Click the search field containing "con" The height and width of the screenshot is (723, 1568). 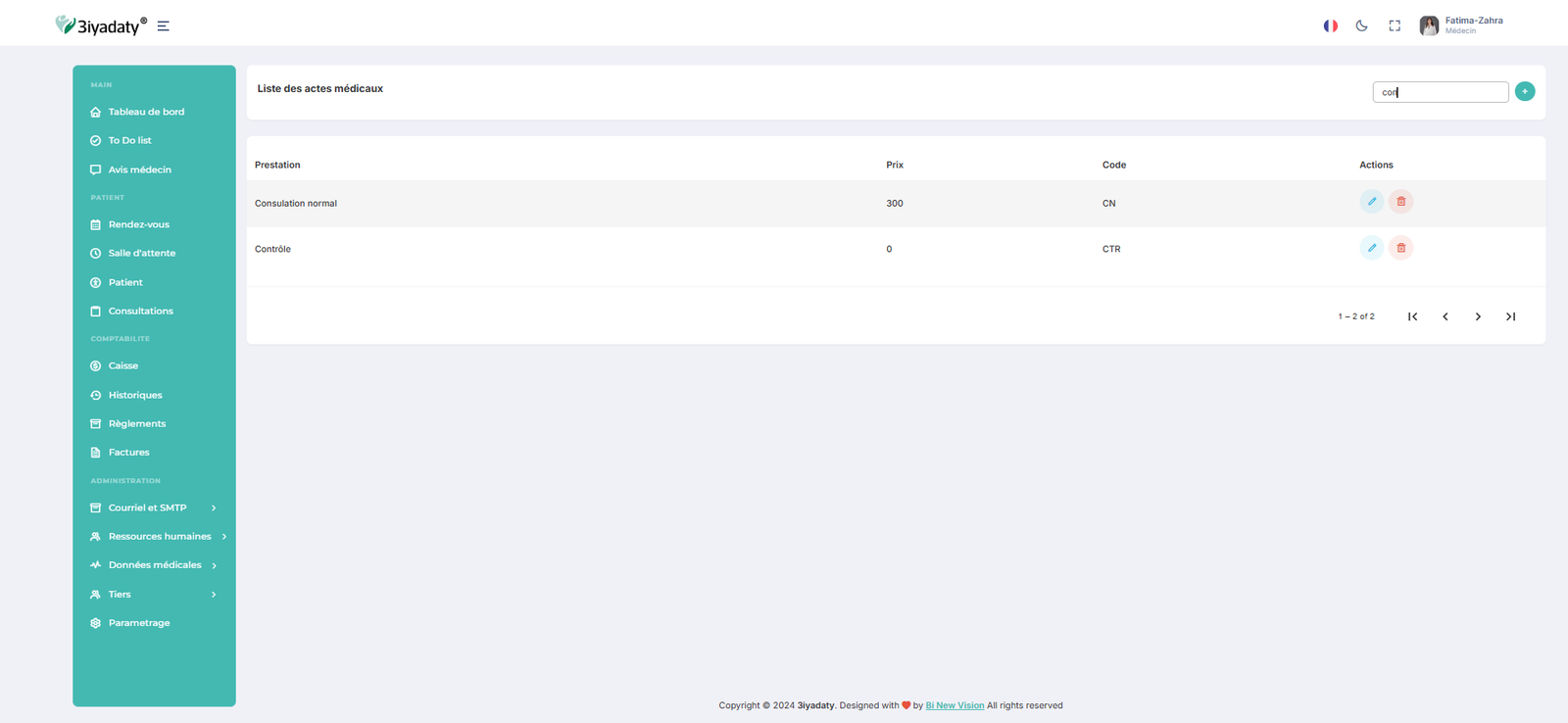pos(1440,92)
